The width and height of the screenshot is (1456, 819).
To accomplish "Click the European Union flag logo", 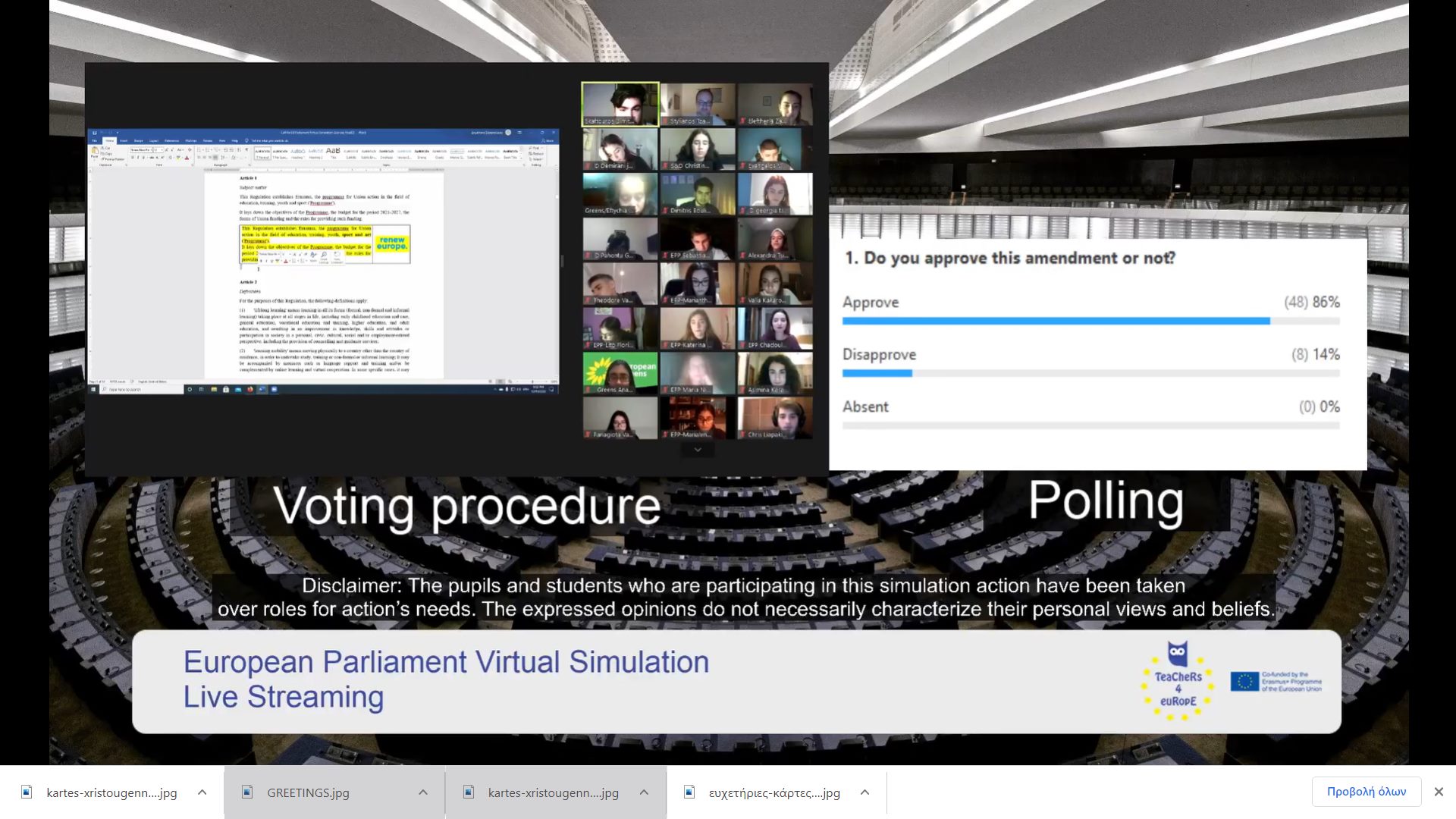I will click(x=1244, y=681).
